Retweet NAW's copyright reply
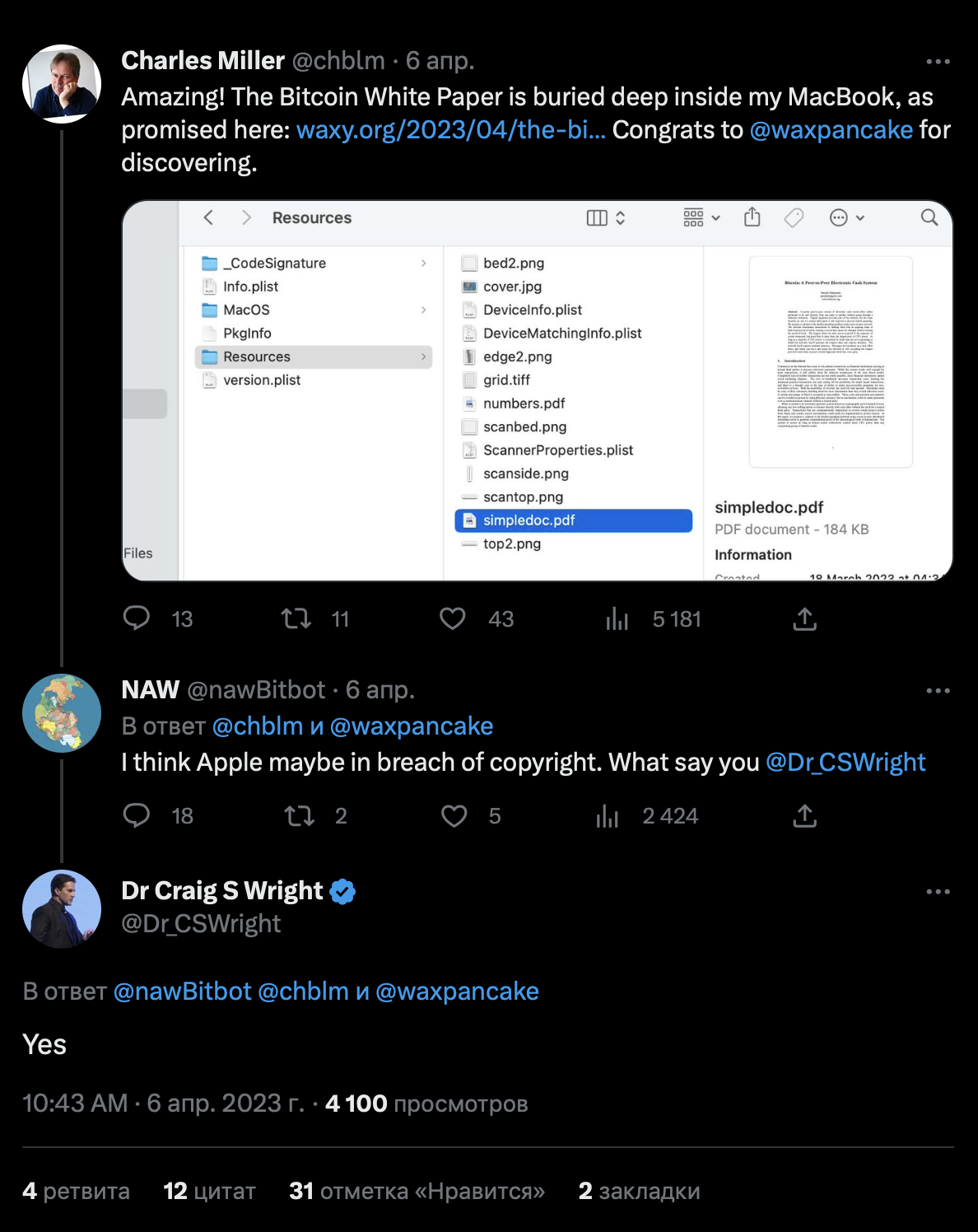Screen dimensions: 978x1232 [x=299, y=815]
